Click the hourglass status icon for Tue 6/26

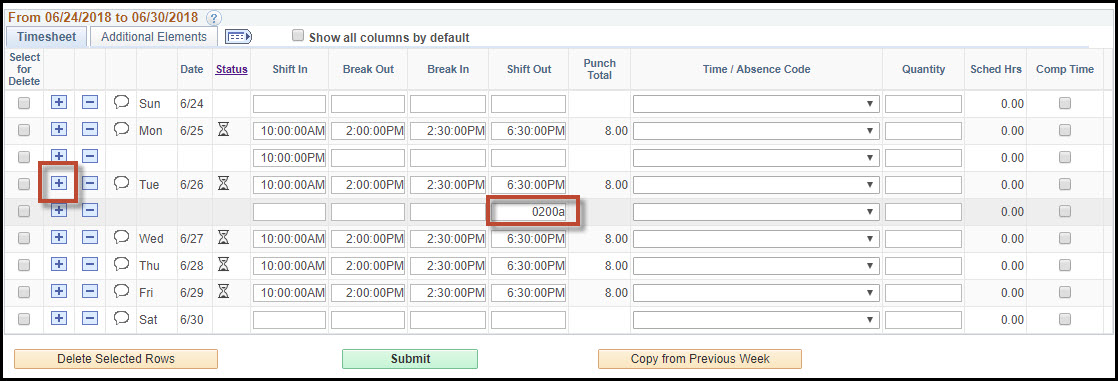click(223, 184)
